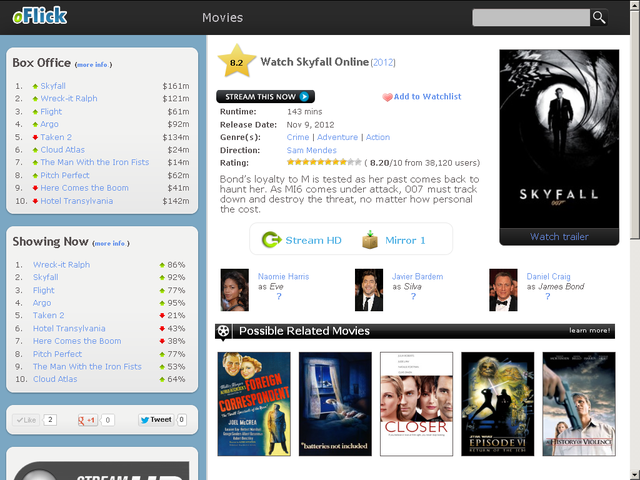Open Here Comes the Boom in Box Office

tap(84, 188)
